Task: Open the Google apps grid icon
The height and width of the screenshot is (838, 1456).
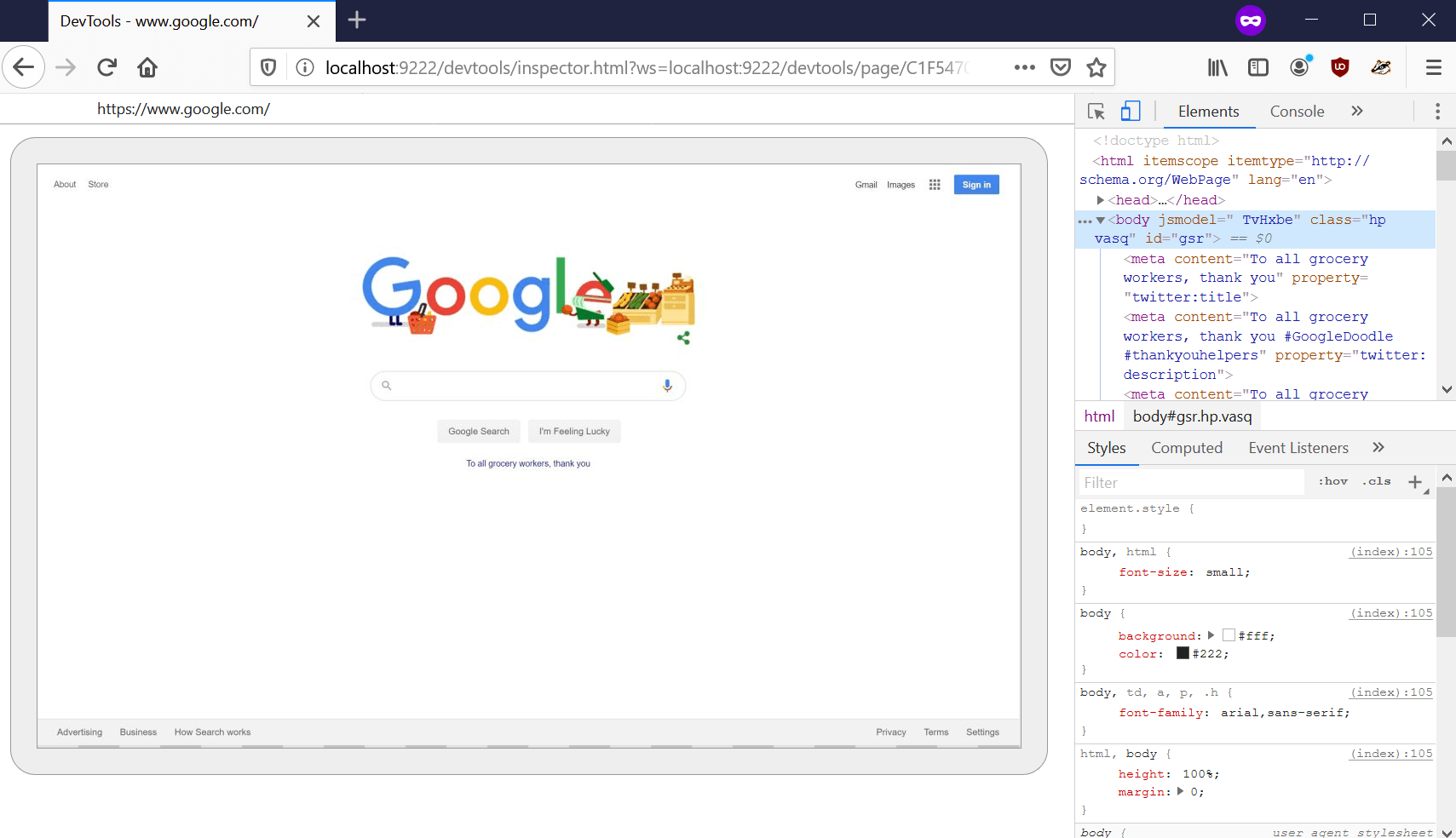Action: [x=935, y=184]
